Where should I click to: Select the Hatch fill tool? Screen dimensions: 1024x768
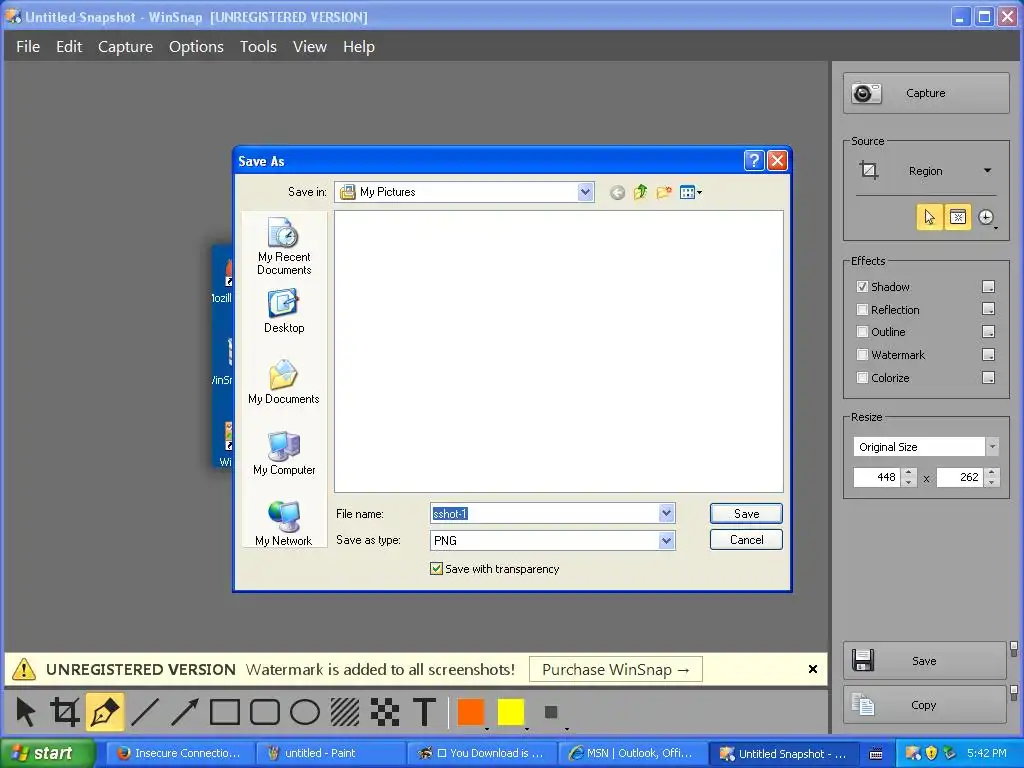344,712
